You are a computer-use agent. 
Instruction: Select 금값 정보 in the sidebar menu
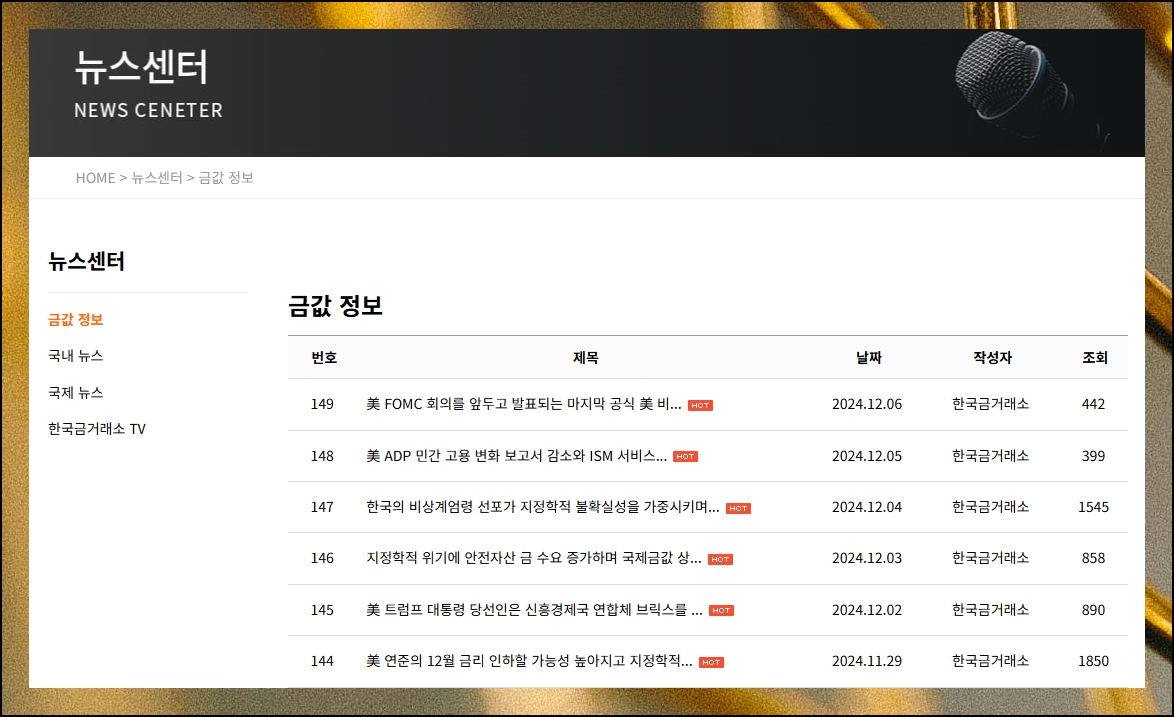click(x=76, y=320)
